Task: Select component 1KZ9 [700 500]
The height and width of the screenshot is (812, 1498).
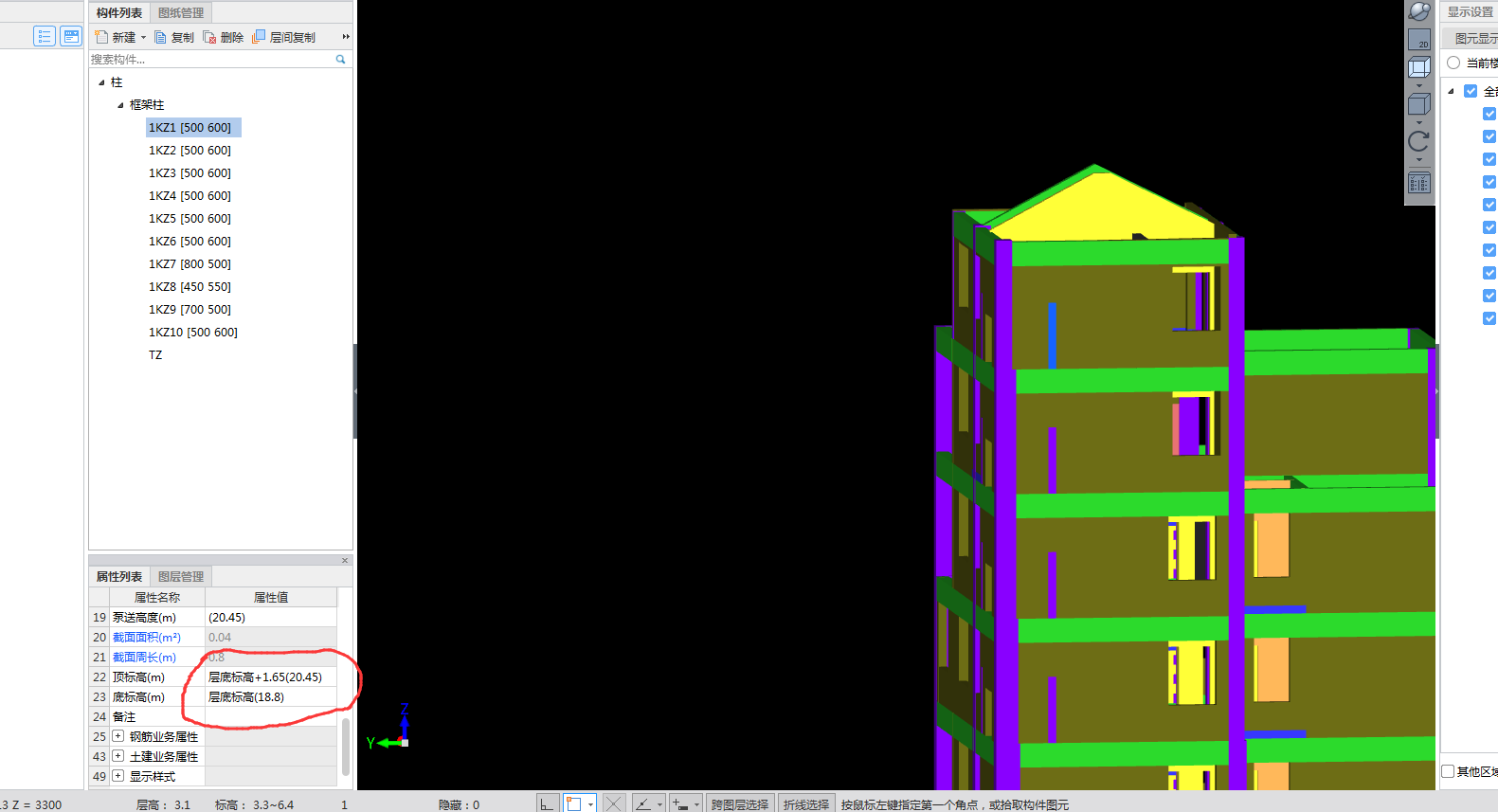Action: pos(190,309)
